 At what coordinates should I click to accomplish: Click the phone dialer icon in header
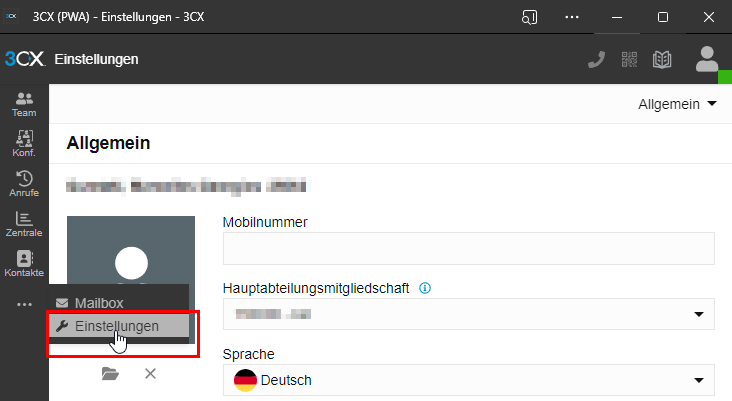pyautogui.click(x=596, y=59)
